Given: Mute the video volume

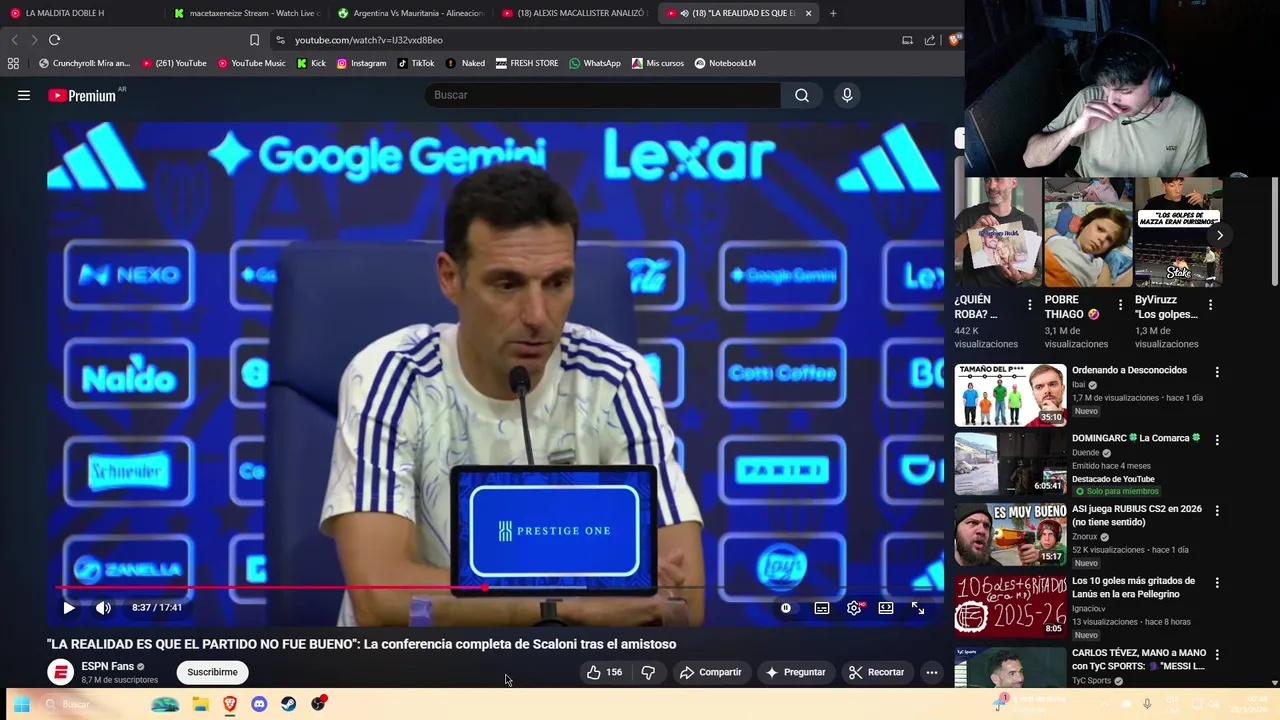Looking at the screenshot, I should point(103,608).
